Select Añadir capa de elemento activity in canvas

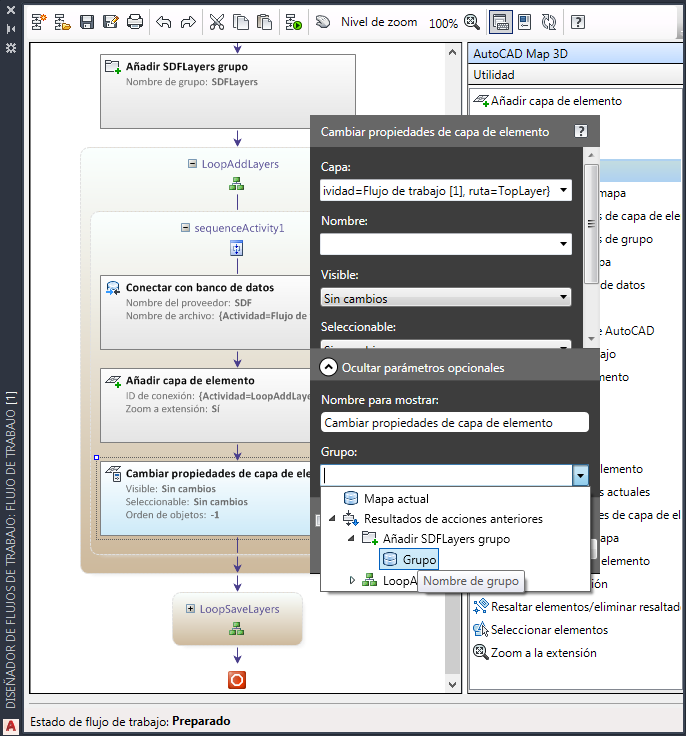point(206,405)
